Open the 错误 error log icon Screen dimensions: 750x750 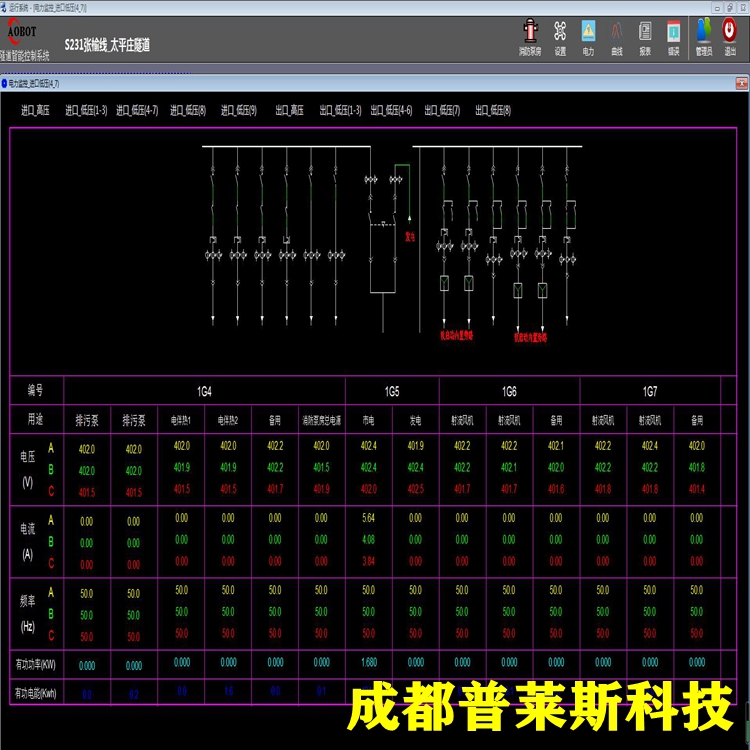pos(673,37)
